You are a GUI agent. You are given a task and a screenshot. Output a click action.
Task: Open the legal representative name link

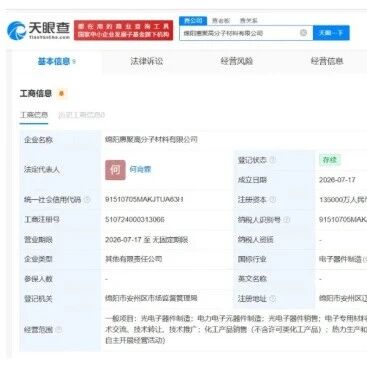point(140,169)
